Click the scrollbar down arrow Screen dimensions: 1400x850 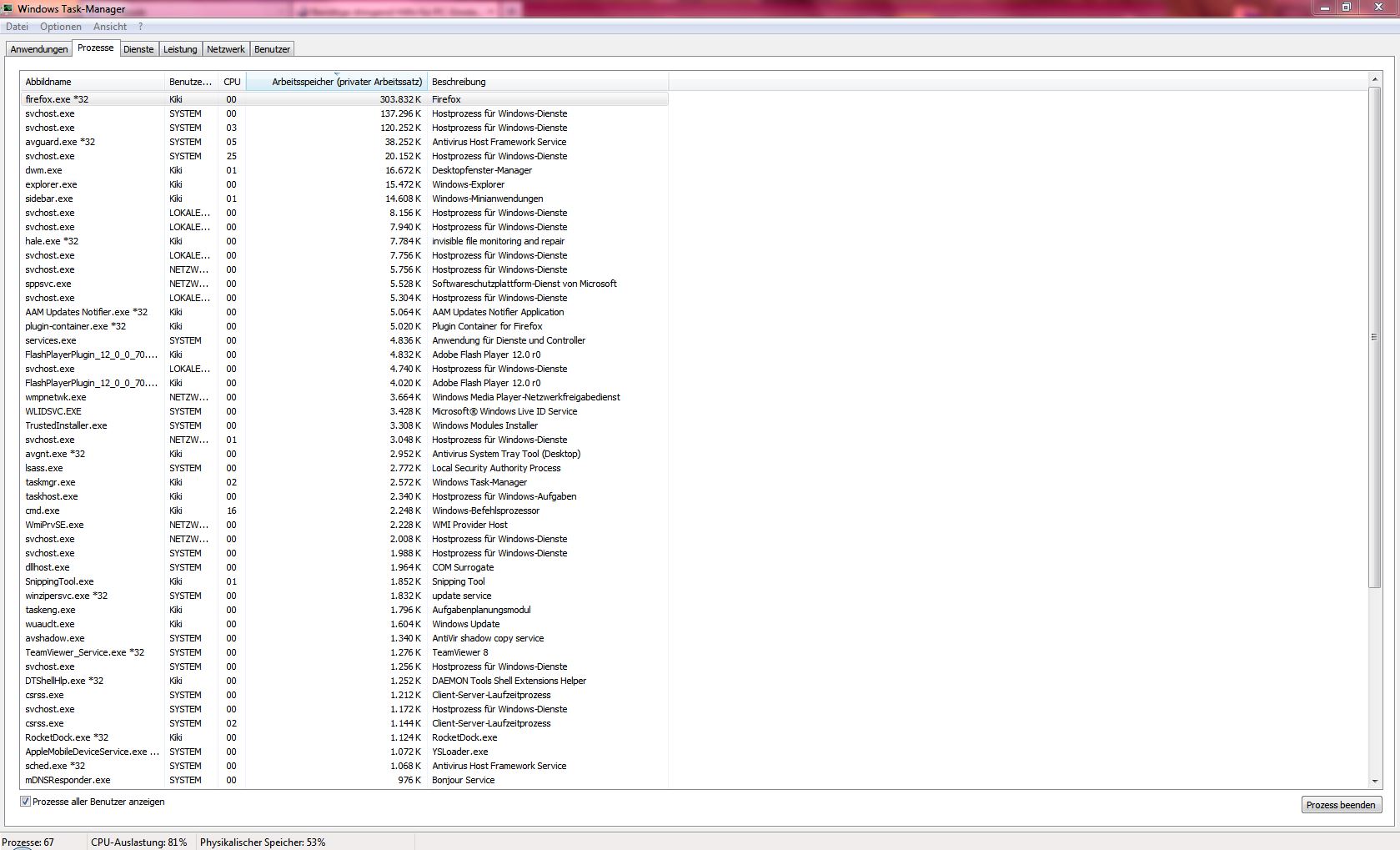1375,782
